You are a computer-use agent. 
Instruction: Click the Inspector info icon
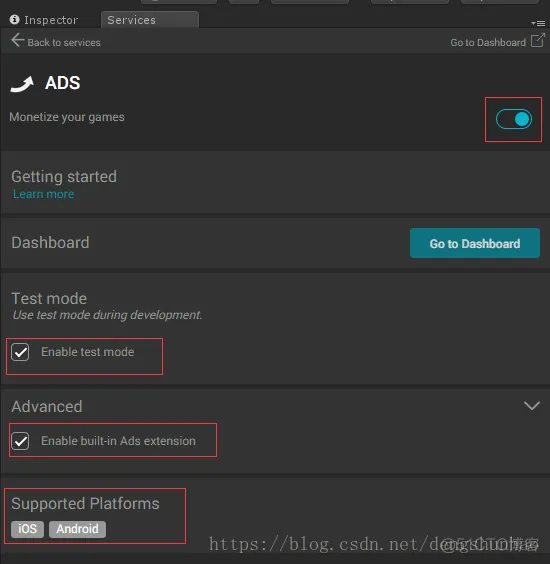(x=14, y=19)
